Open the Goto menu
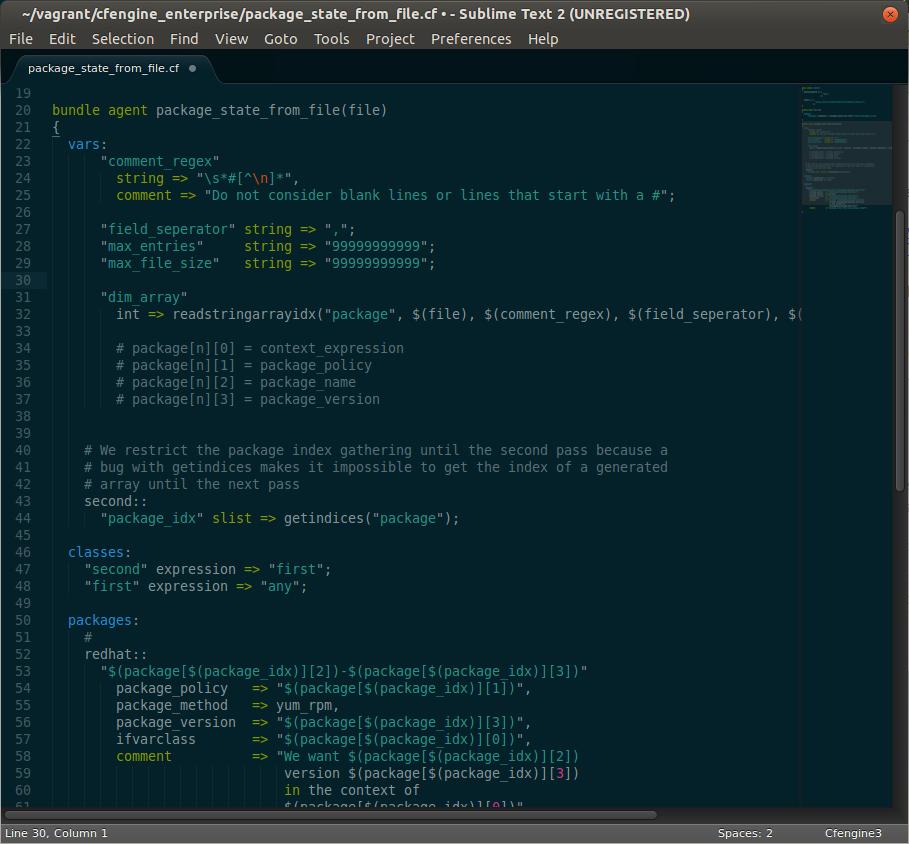This screenshot has width=909, height=844. (x=280, y=39)
